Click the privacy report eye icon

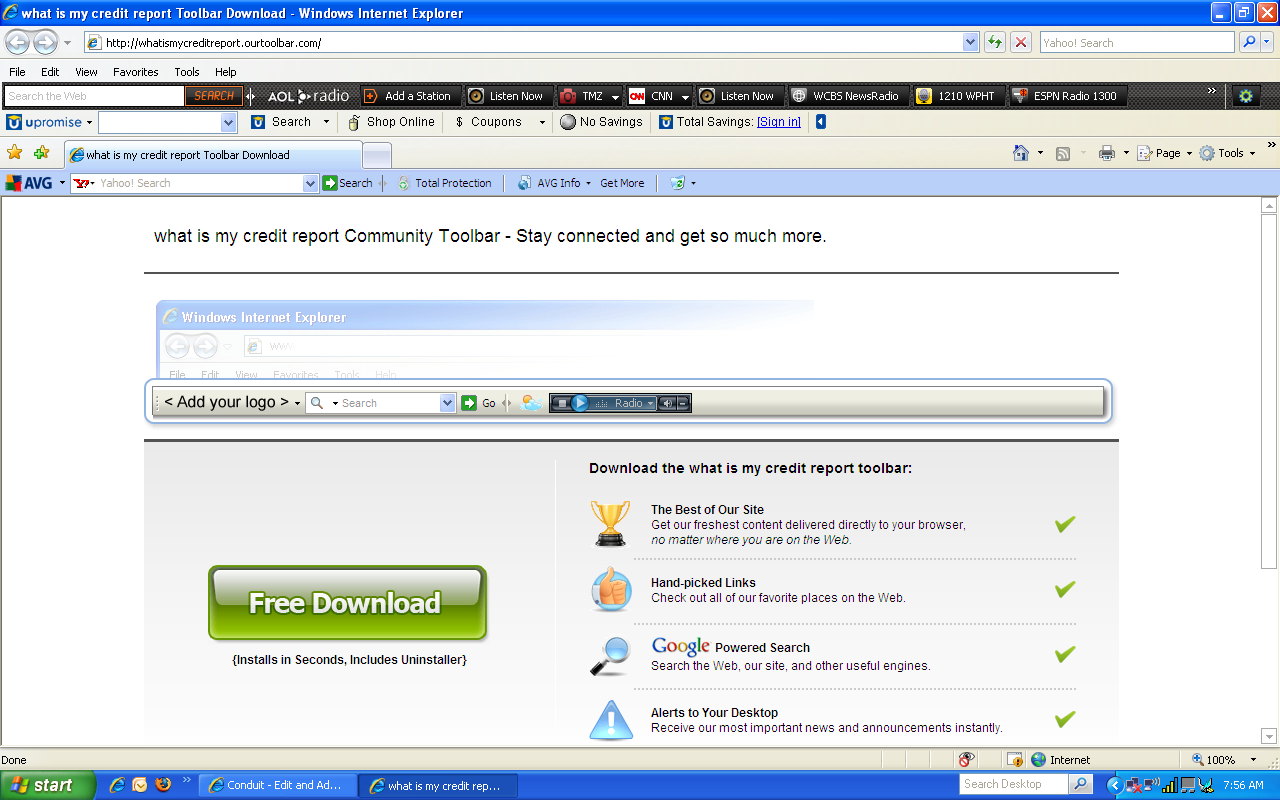pyautogui.click(x=966, y=760)
